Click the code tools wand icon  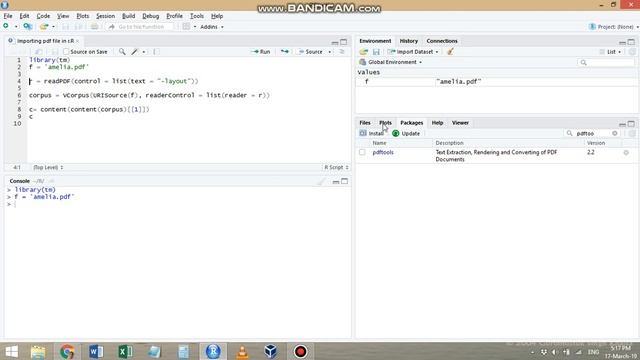(x=135, y=51)
